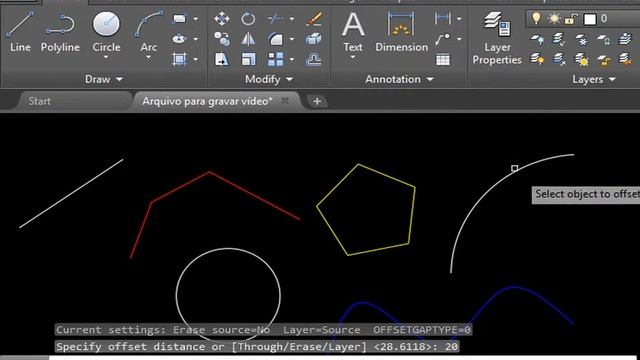Select the Fillet tool
The width and height of the screenshot is (640, 360).
[276, 39]
